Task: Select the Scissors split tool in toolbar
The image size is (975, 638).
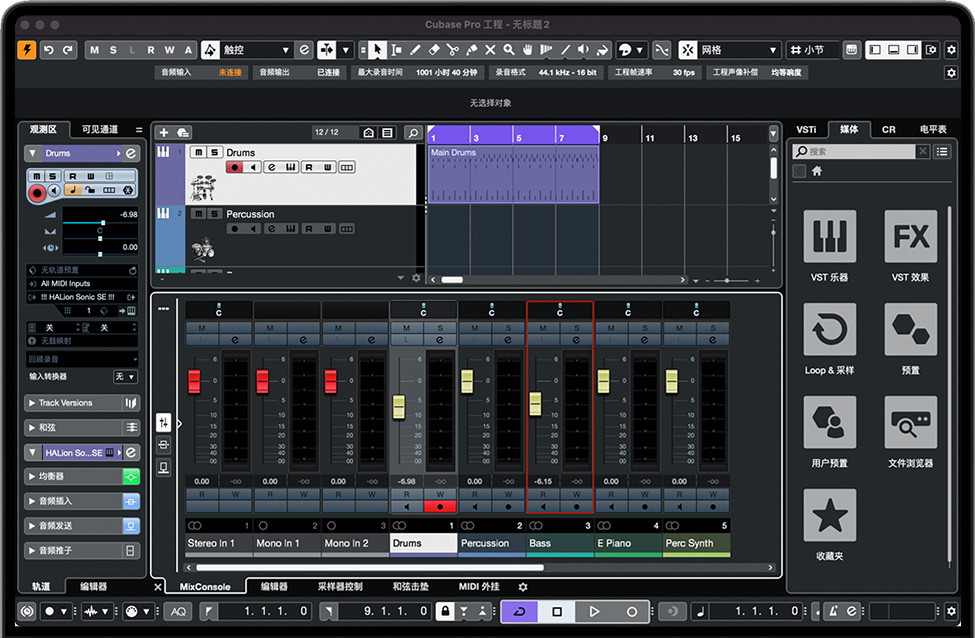Action: coord(452,50)
